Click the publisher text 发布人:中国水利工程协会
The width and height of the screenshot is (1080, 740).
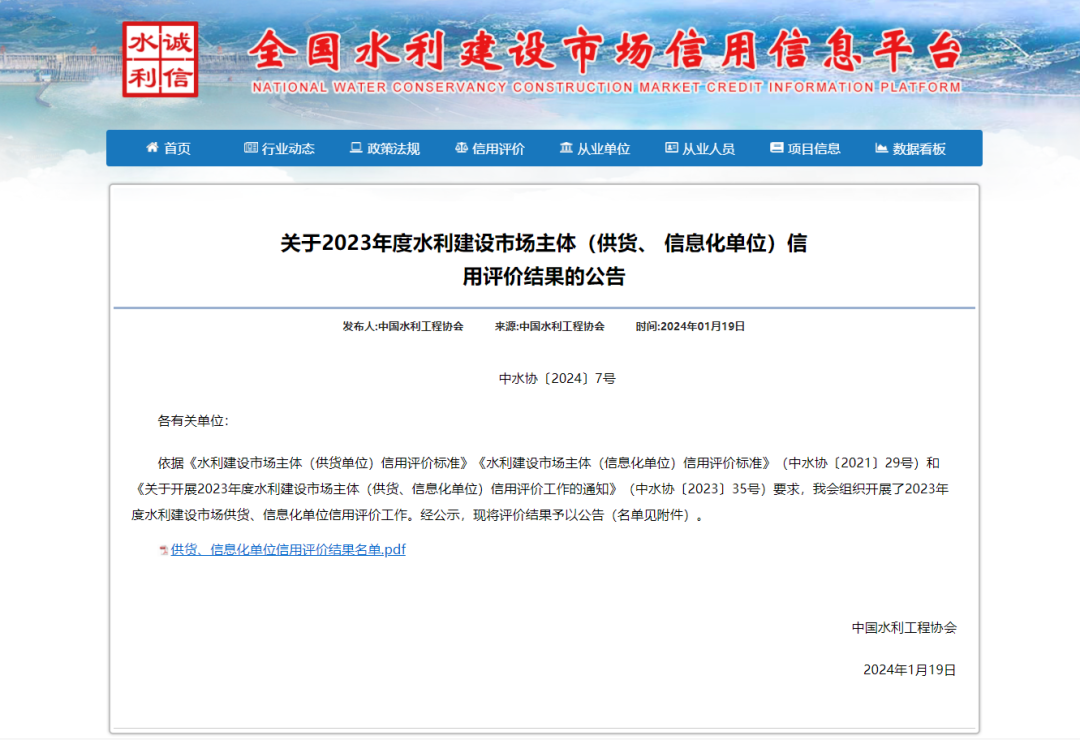pyautogui.click(x=403, y=326)
